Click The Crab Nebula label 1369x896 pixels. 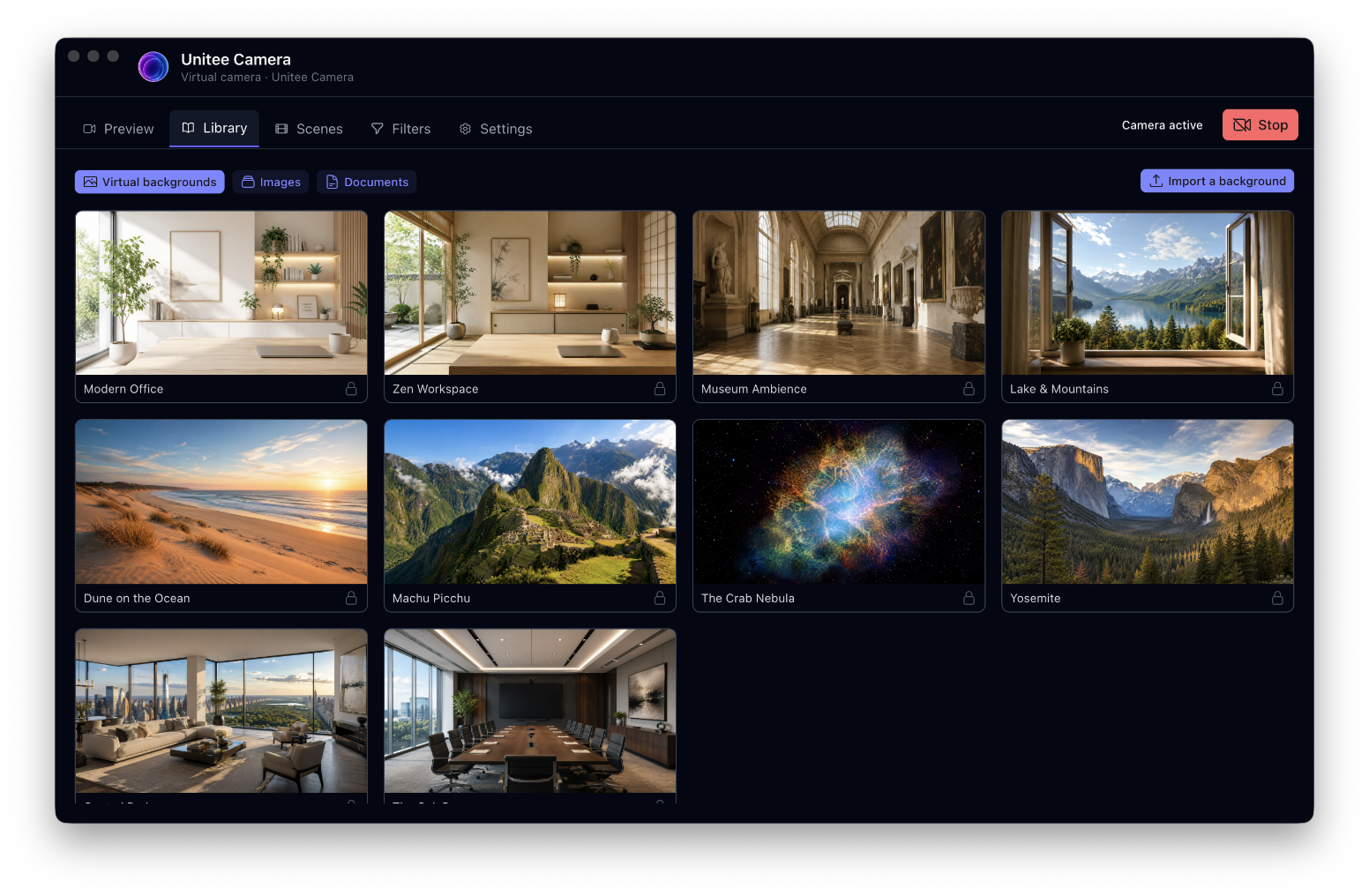(x=748, y=598)
